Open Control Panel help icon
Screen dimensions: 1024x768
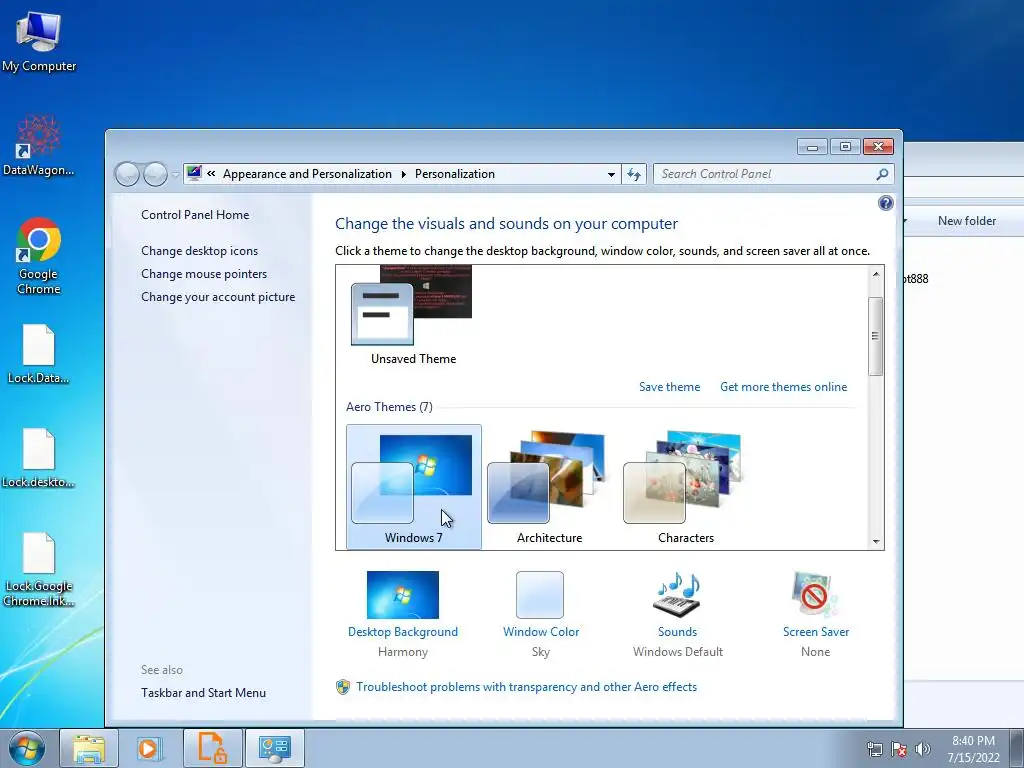(x=886, y=203)
